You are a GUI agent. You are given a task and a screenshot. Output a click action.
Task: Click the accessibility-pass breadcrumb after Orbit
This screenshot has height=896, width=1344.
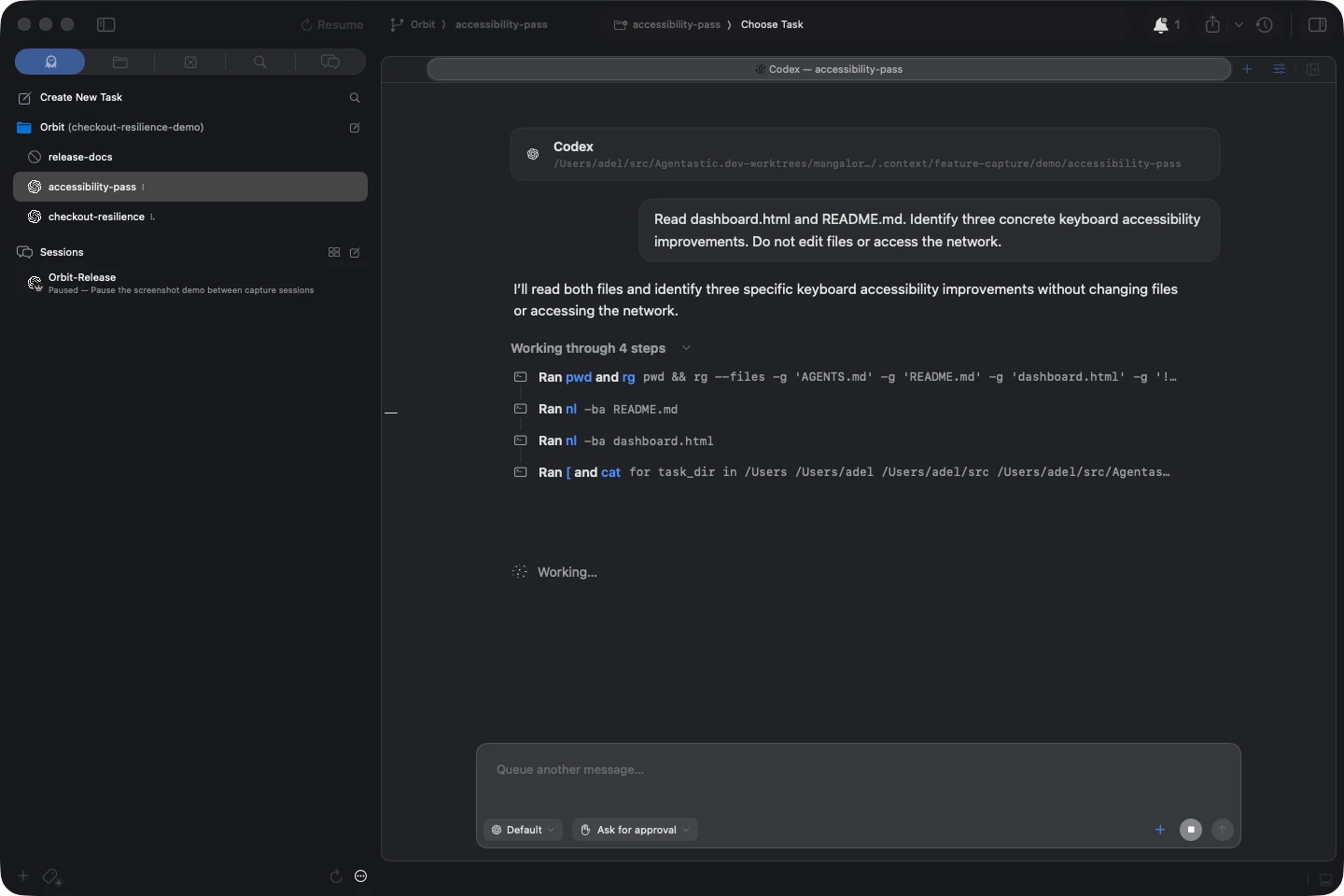[501, 24]
